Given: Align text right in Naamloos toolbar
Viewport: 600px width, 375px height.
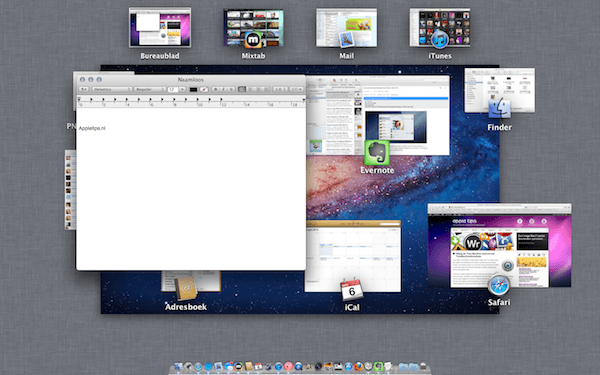Looking at the screenshot, I should [258, 89].
